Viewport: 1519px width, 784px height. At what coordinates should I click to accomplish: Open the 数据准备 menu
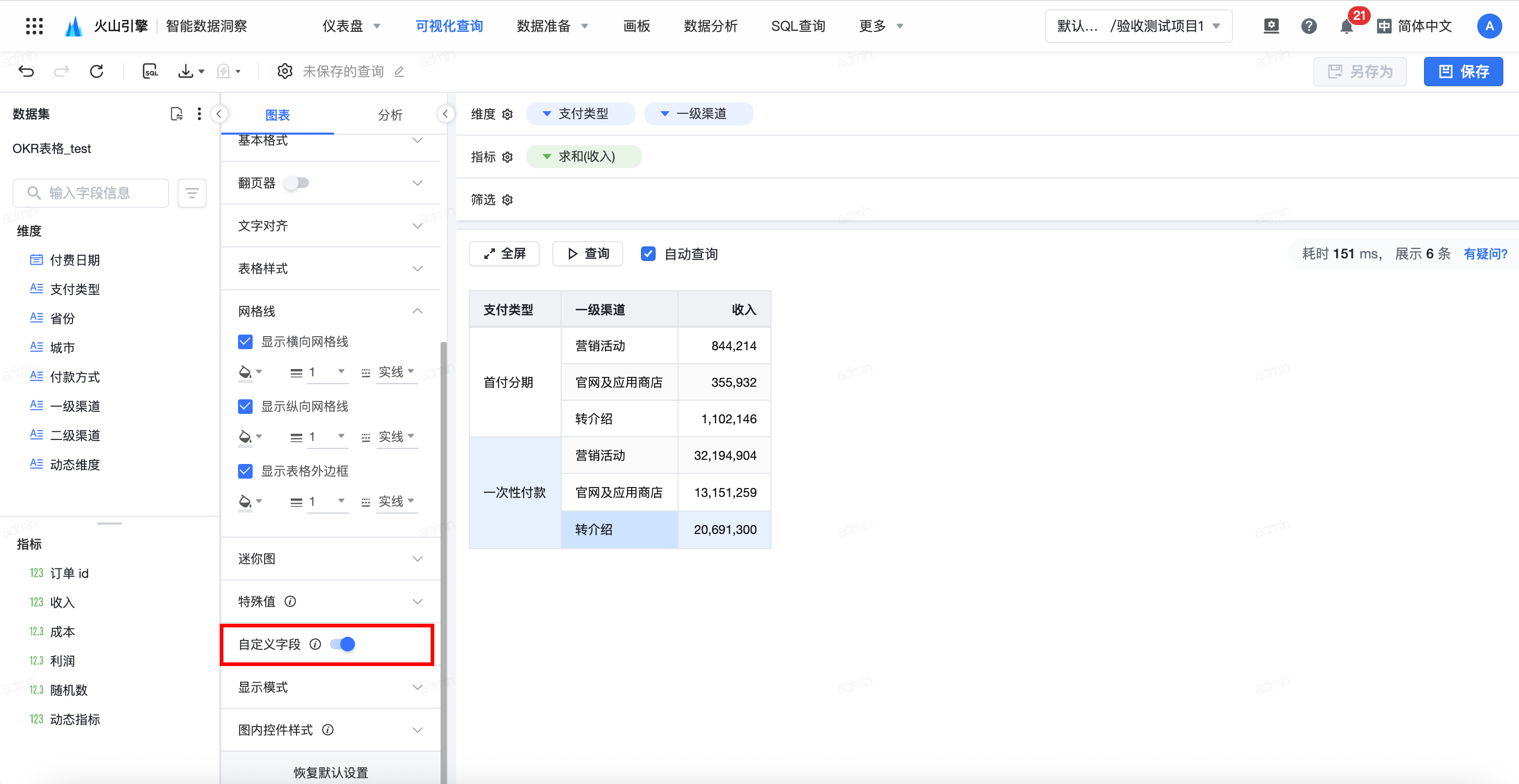[x=552, y=26]
